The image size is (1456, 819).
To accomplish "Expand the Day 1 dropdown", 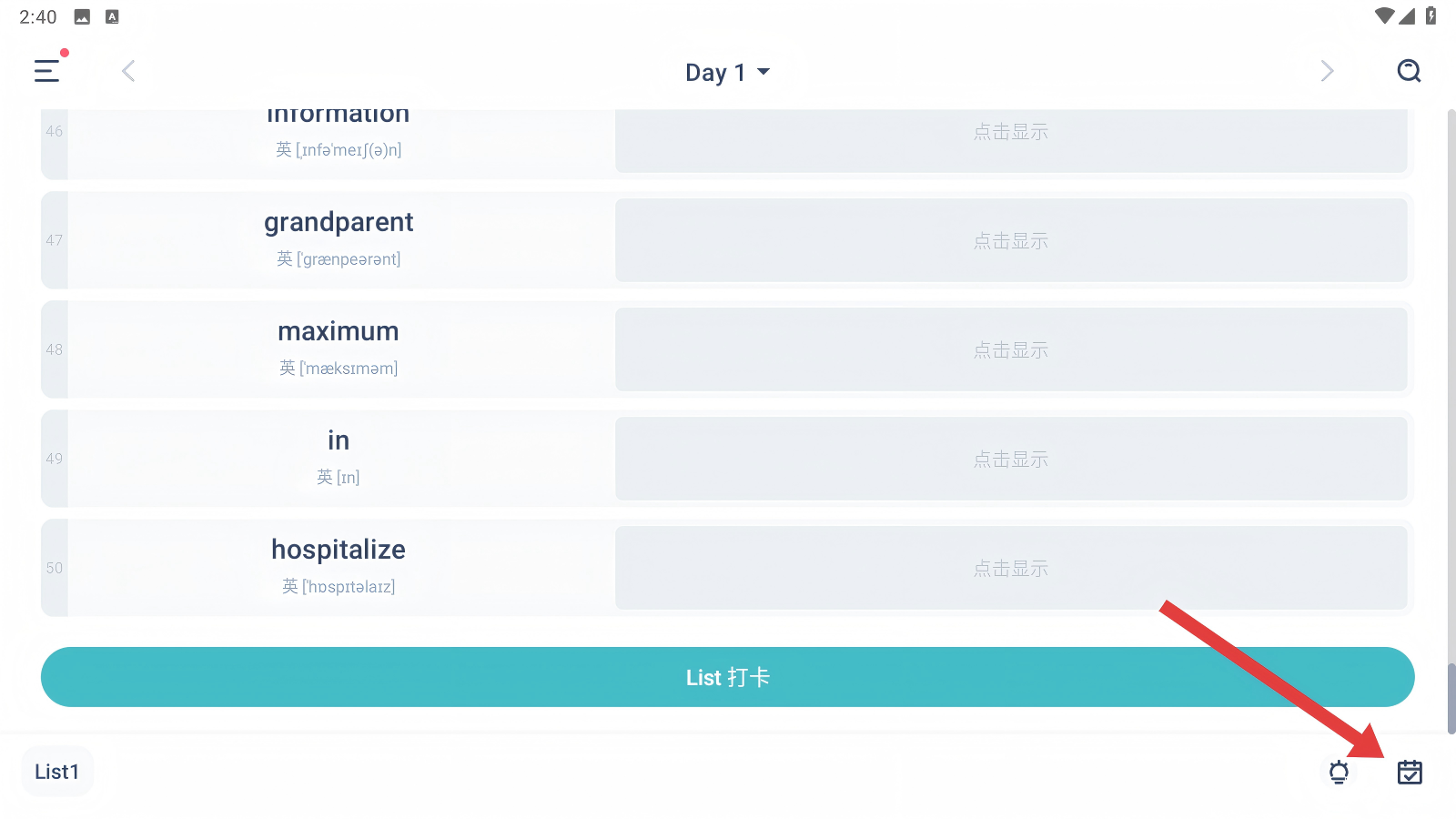I will point(727,72).
